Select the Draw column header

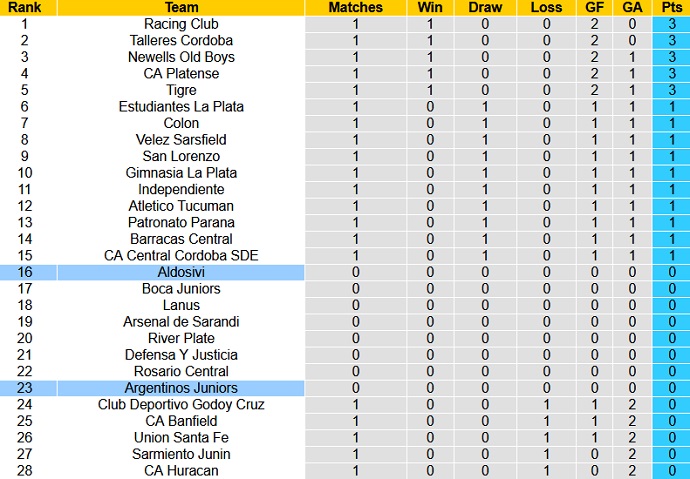pyautogui.click(x=486, y=7)
